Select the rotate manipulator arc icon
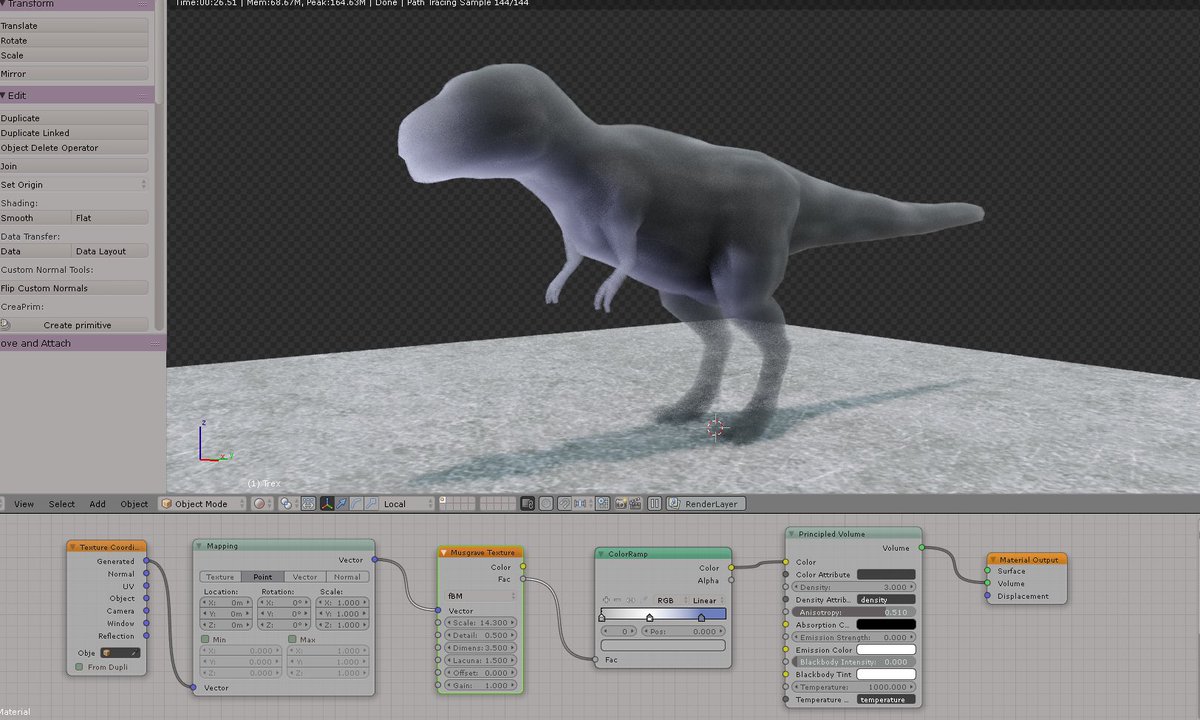Viewport: 1200px width, 720px height. point(355,504)
